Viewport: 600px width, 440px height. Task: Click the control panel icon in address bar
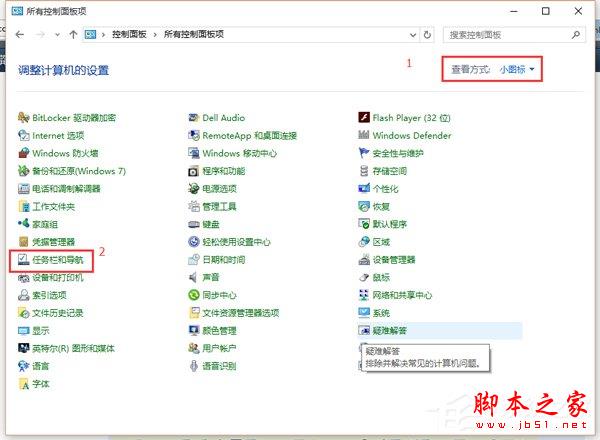pyautogui.click(x=90, y=35)
